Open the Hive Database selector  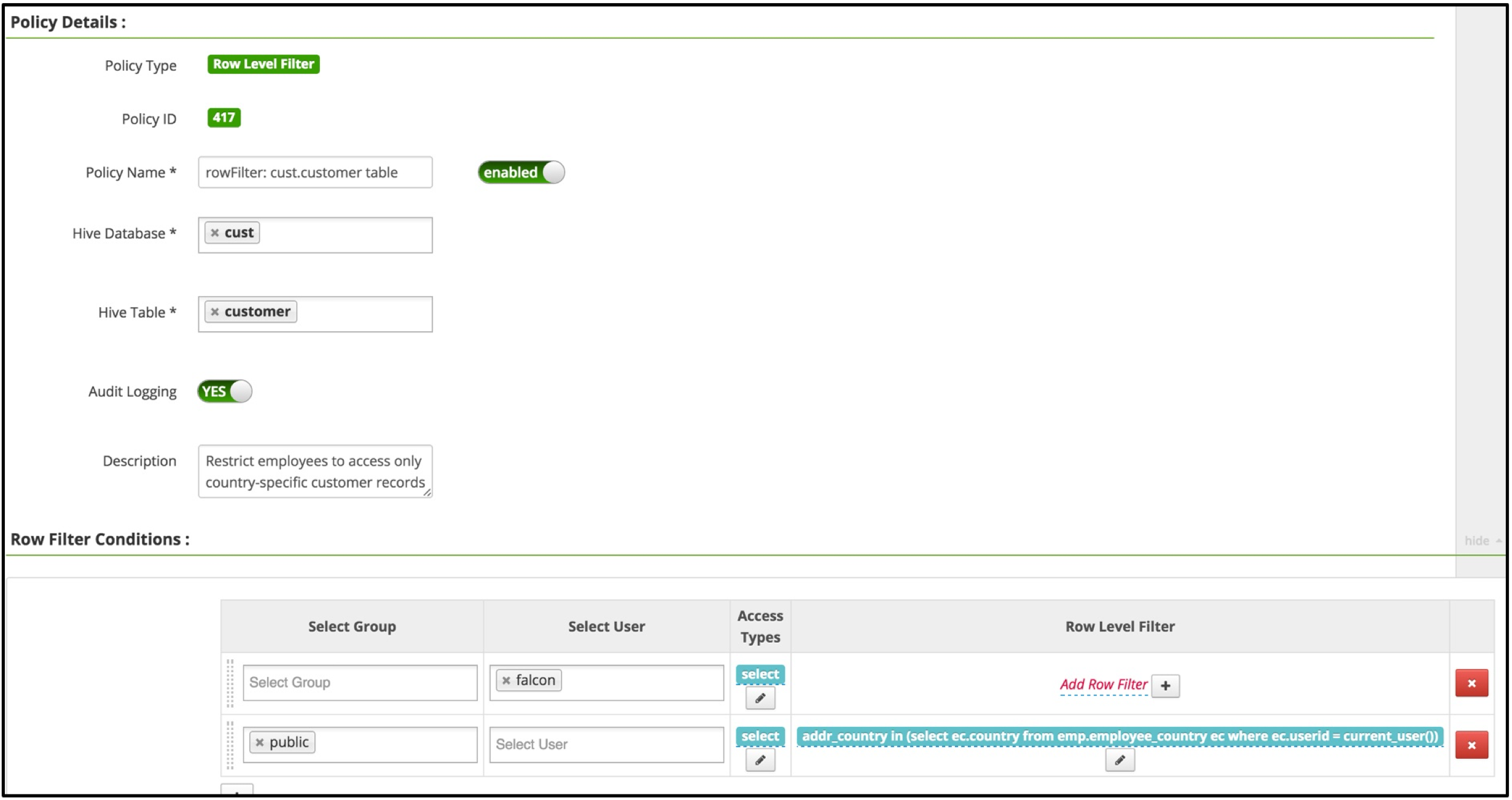[x=344, y=235]
